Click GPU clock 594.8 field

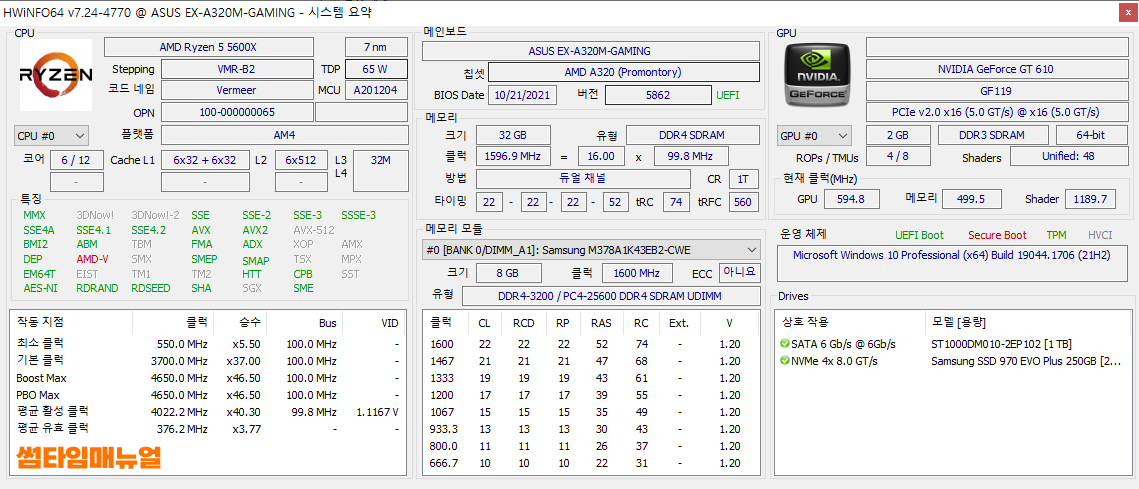click(851, 199)
